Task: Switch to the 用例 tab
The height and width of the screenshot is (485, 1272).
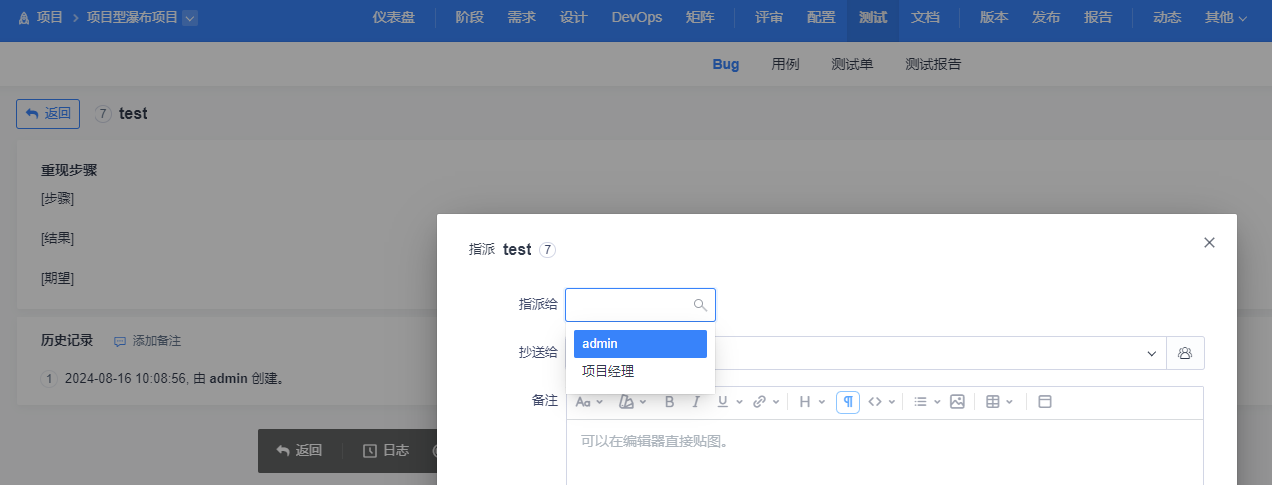Action: (x=785, y=64)
